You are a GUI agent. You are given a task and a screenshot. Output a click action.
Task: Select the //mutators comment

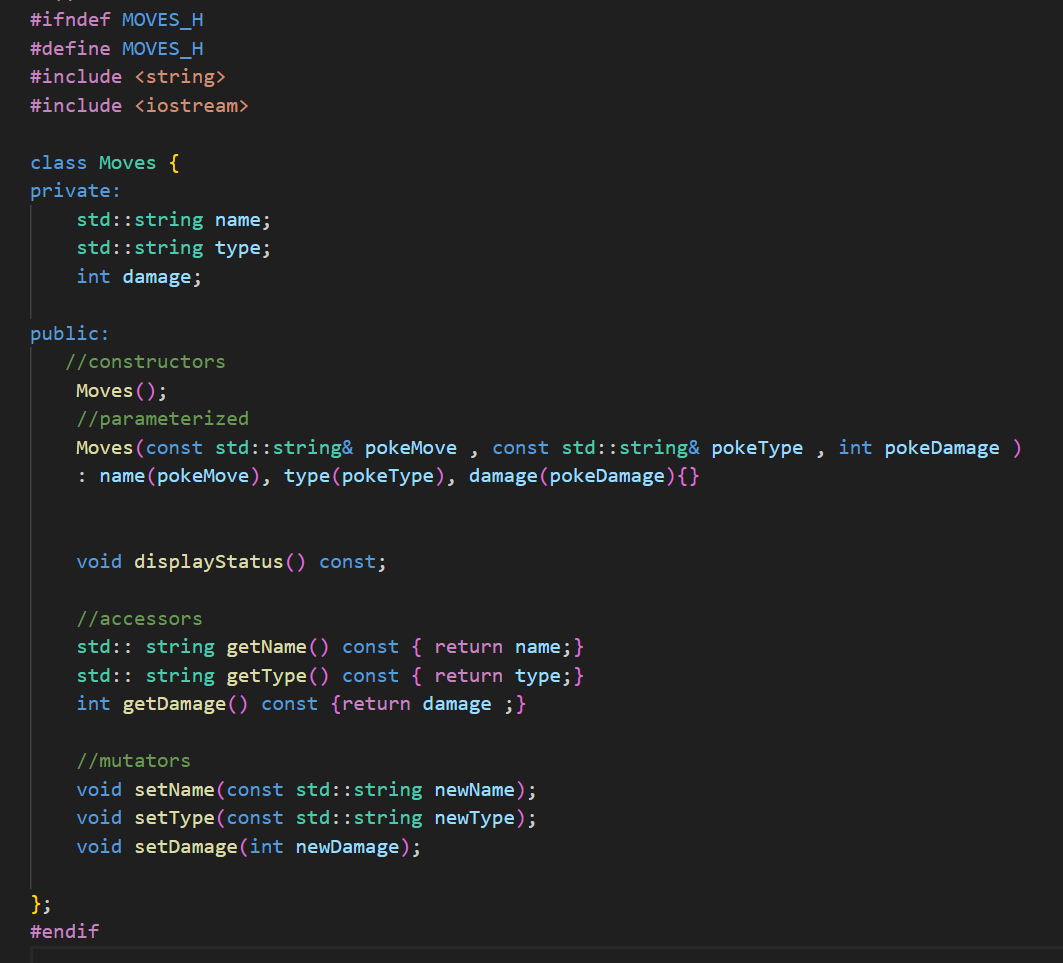point(133,760)
